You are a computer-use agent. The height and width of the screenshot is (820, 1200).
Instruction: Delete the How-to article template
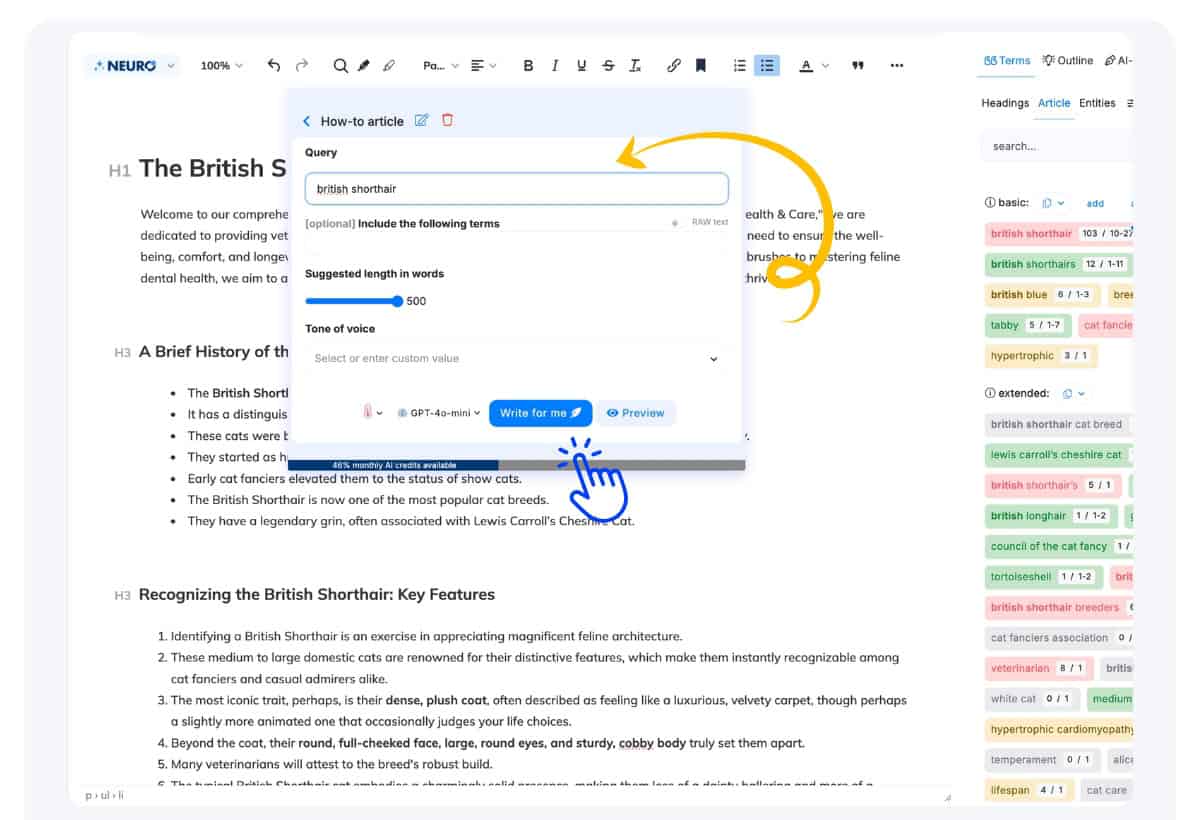coord(447,120)
